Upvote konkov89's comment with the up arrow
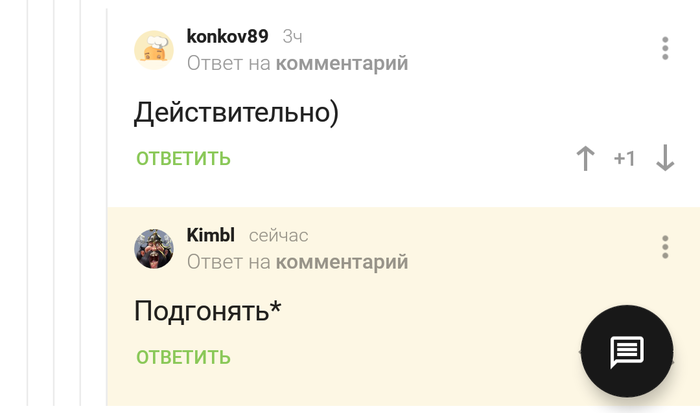The image size is (700, 413). pyautogui.click(x=586, y=158)
